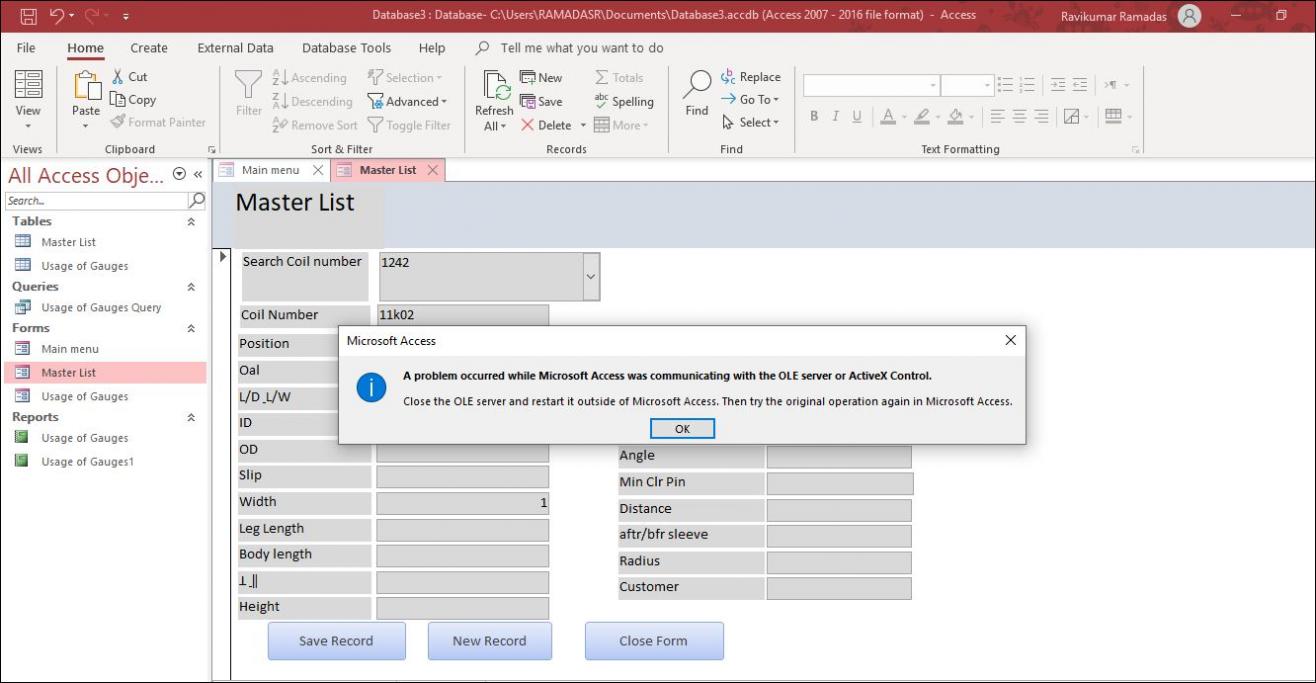Click Customer field box
Image resolution: width=1316 pixels, height=683 pixels.
point(839,588)
